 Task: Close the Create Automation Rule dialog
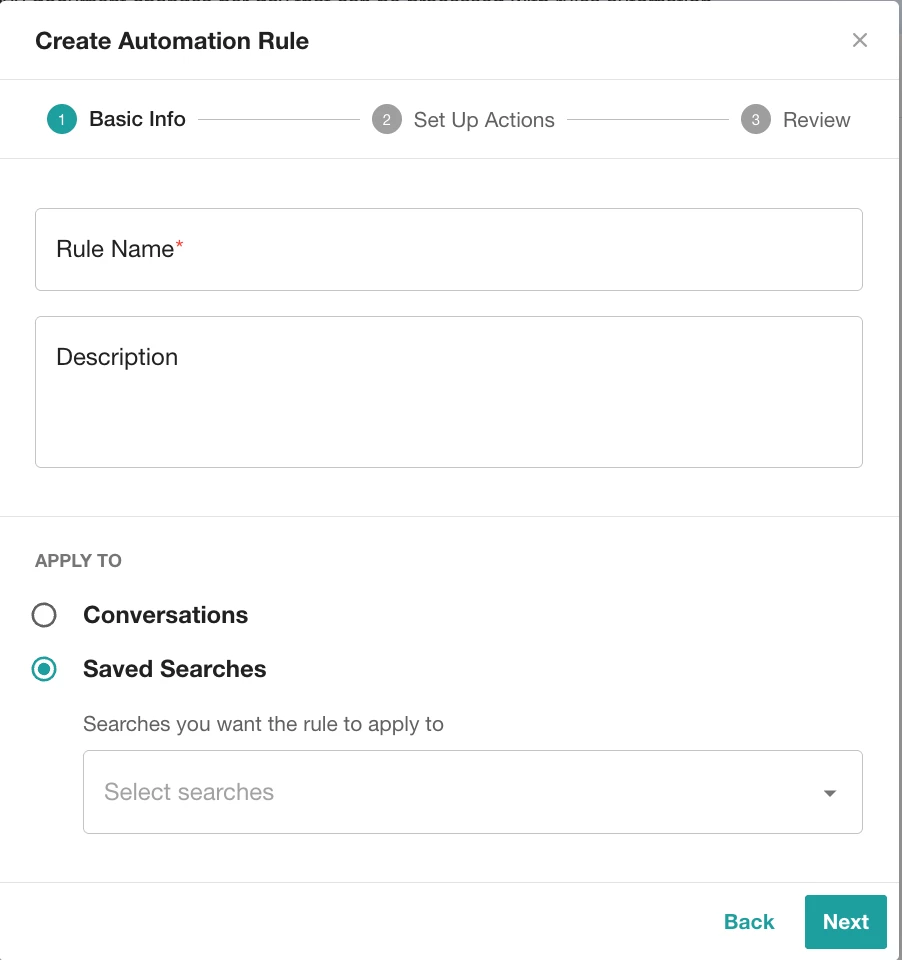click(859, 40)
